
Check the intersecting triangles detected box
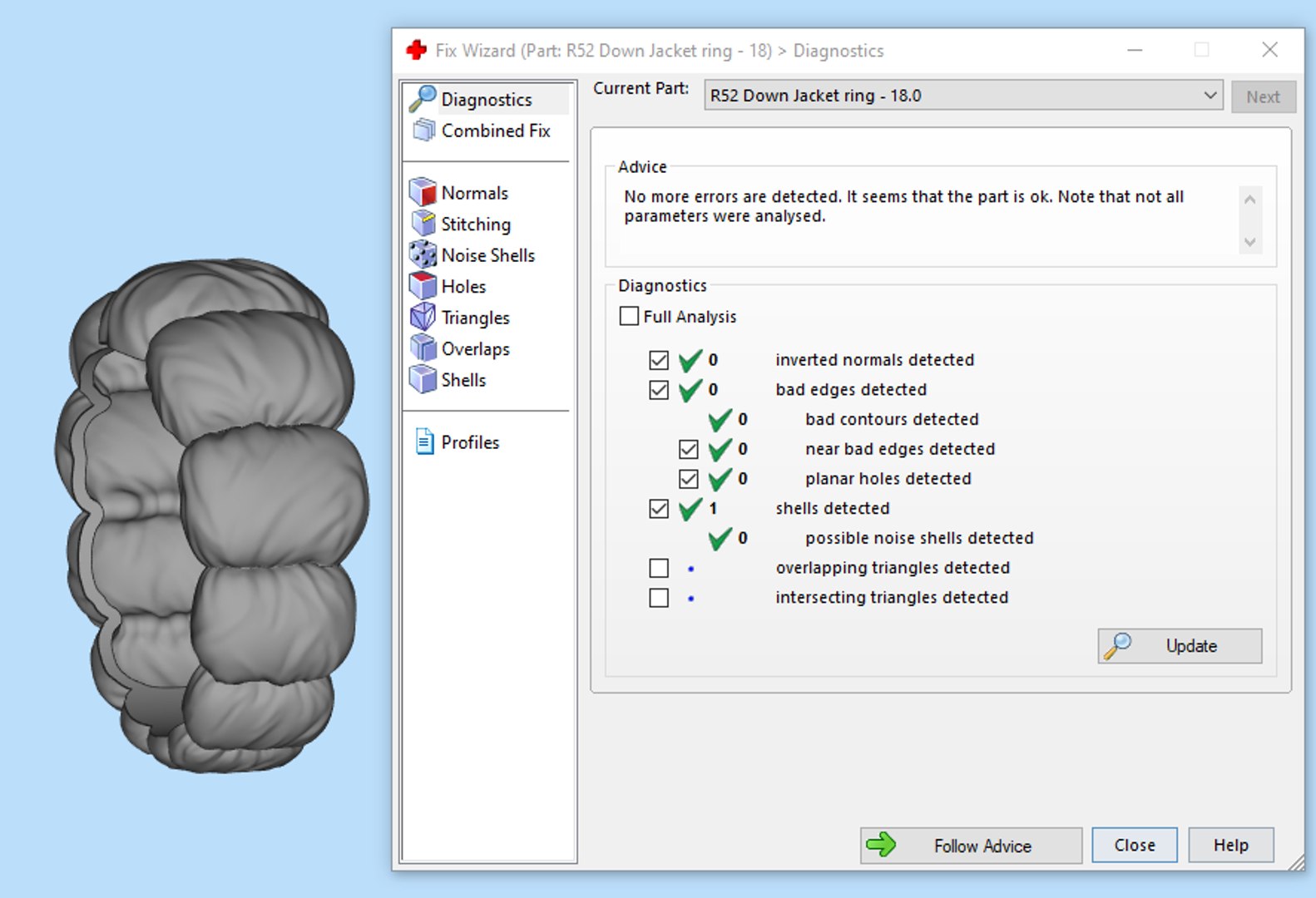click(x=659, y=598)
